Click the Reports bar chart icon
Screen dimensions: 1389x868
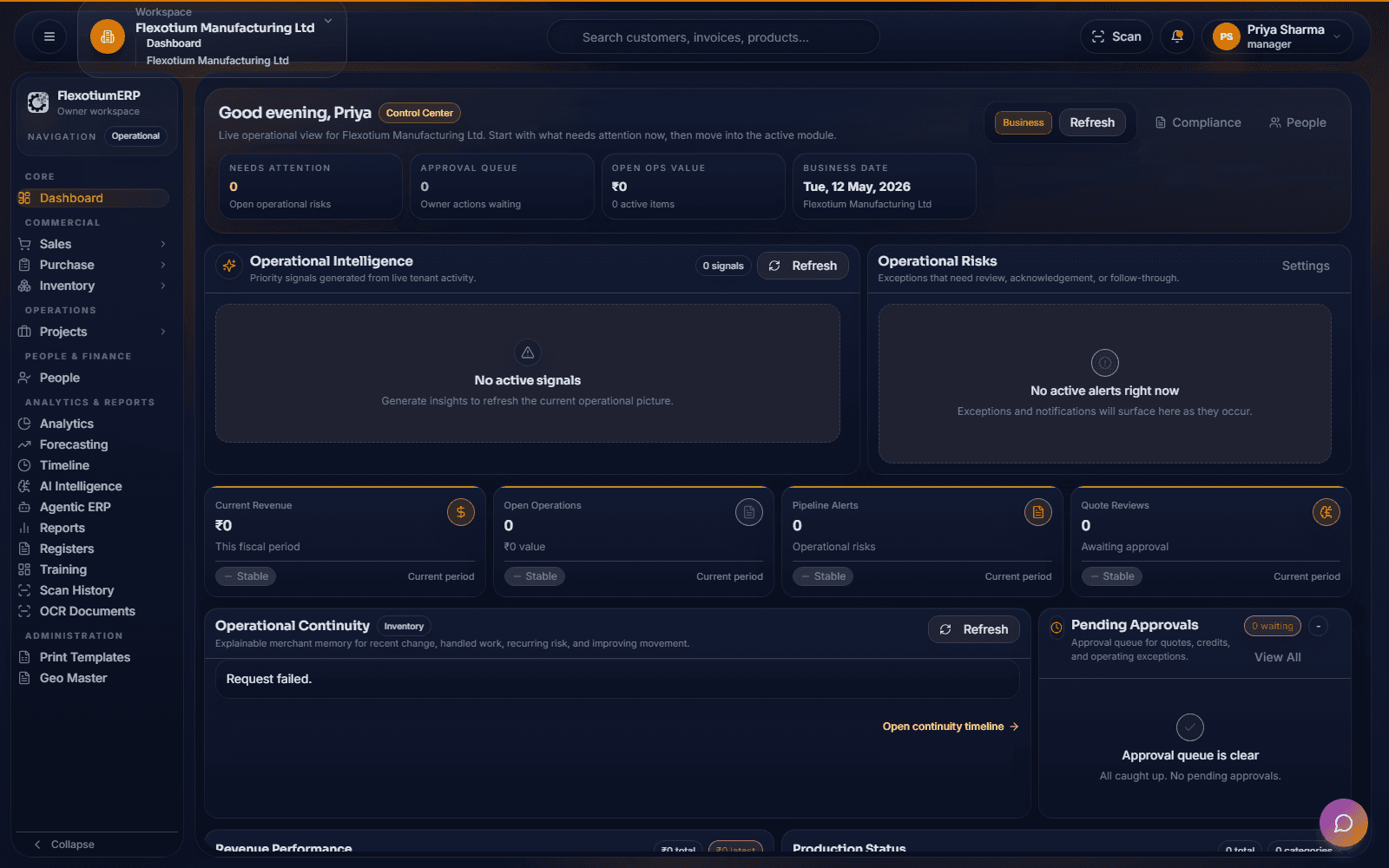[x=24, y=528]
